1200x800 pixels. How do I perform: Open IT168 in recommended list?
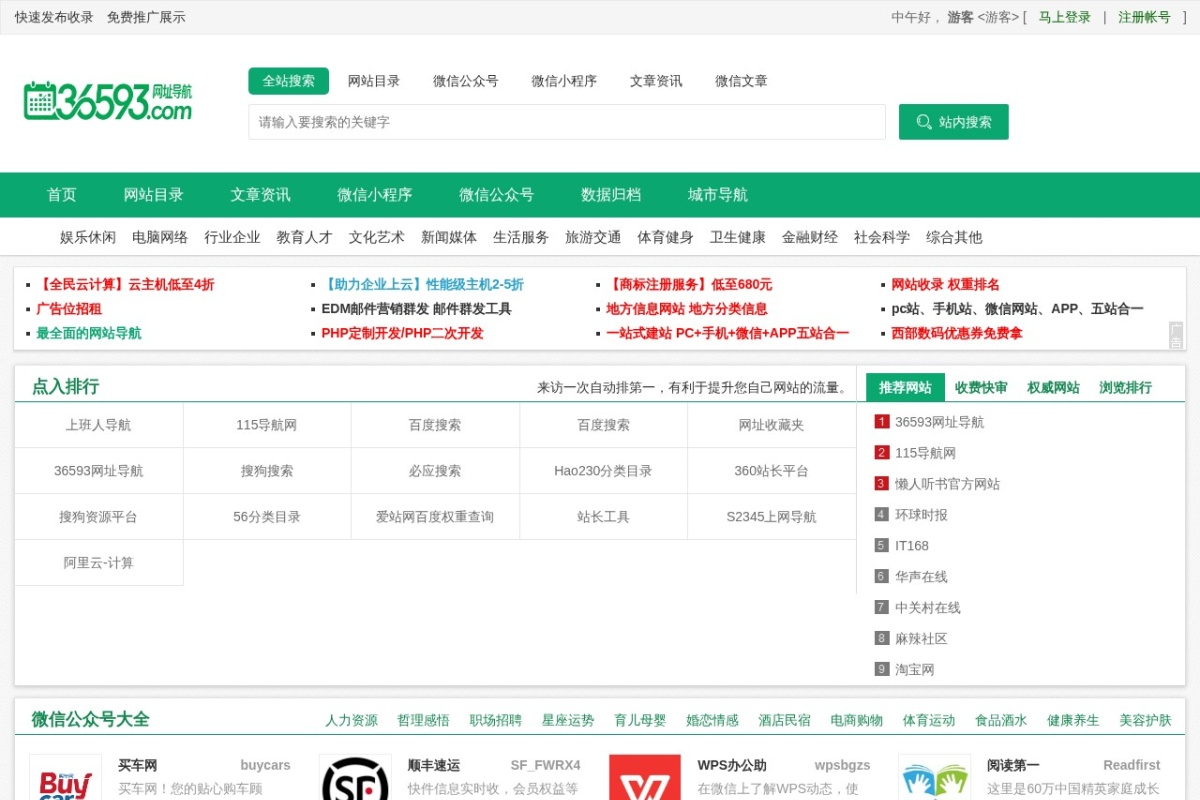(912, 546)
